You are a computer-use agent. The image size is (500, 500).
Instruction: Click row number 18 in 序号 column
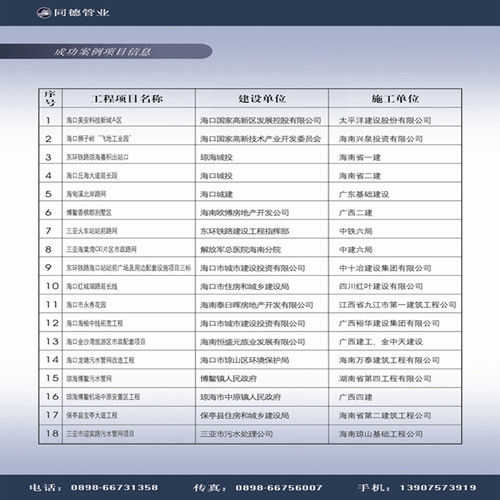click(x=52, y=434)
